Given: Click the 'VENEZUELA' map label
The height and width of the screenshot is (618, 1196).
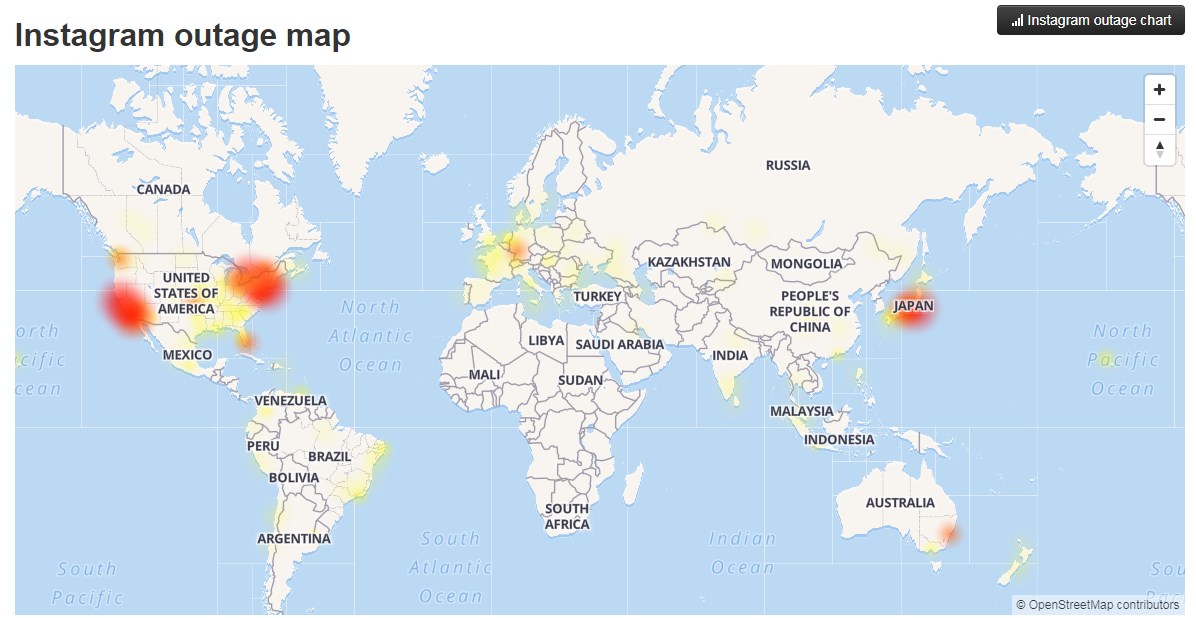Looking at the screenshot, I should [x=290, y=401].
